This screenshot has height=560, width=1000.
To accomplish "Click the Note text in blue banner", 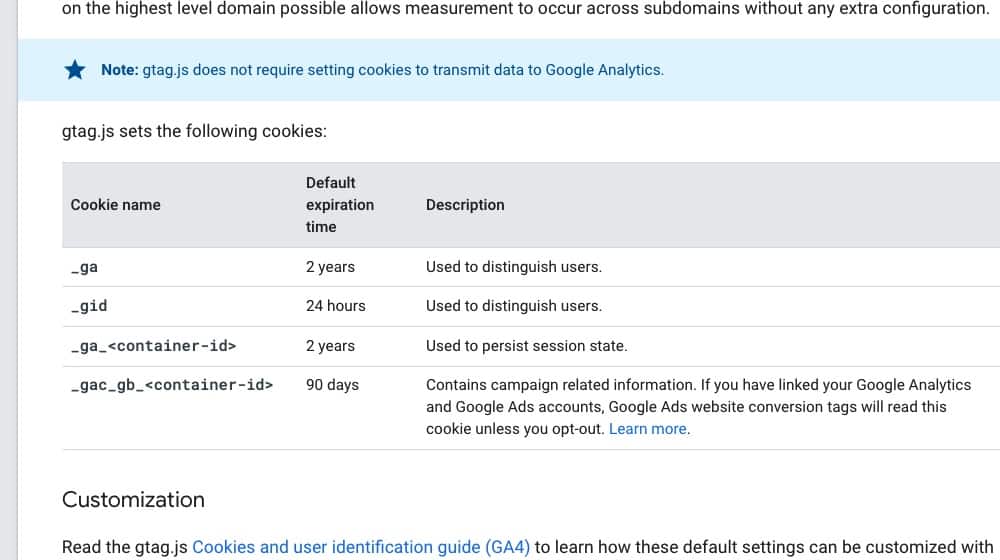I will pos(382,70).
